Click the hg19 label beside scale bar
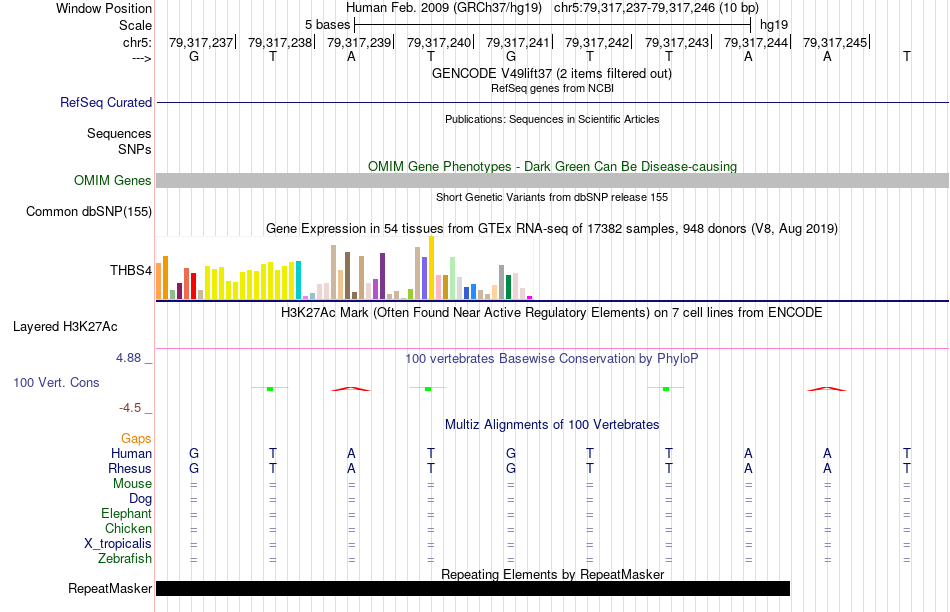Image resolution: width=950 pixels, height=612 pixels. point(774,25)
